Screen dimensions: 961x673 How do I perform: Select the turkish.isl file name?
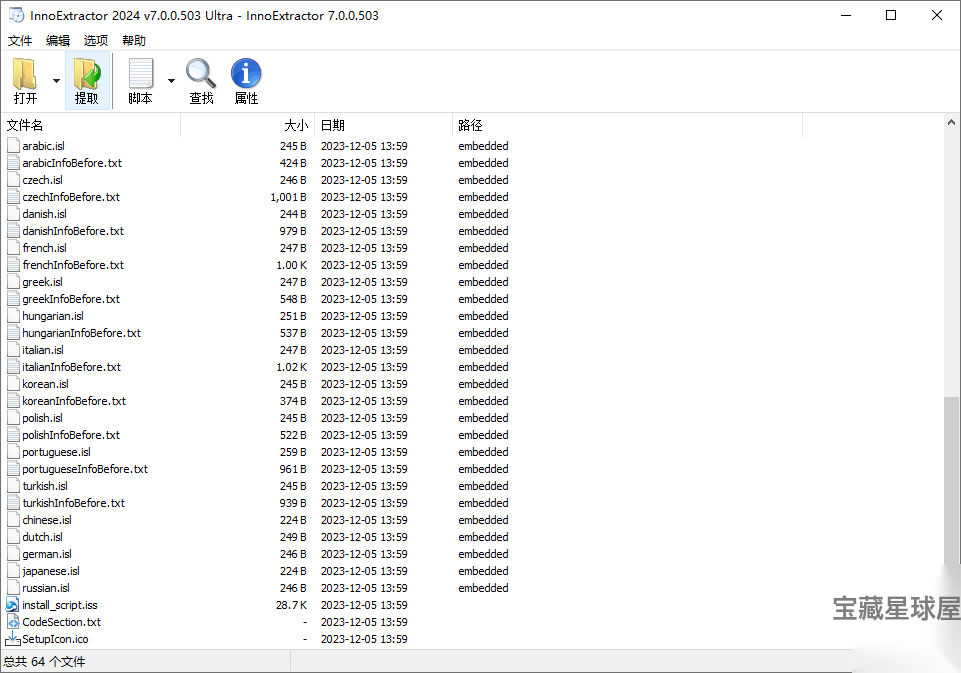coord(45,486)
